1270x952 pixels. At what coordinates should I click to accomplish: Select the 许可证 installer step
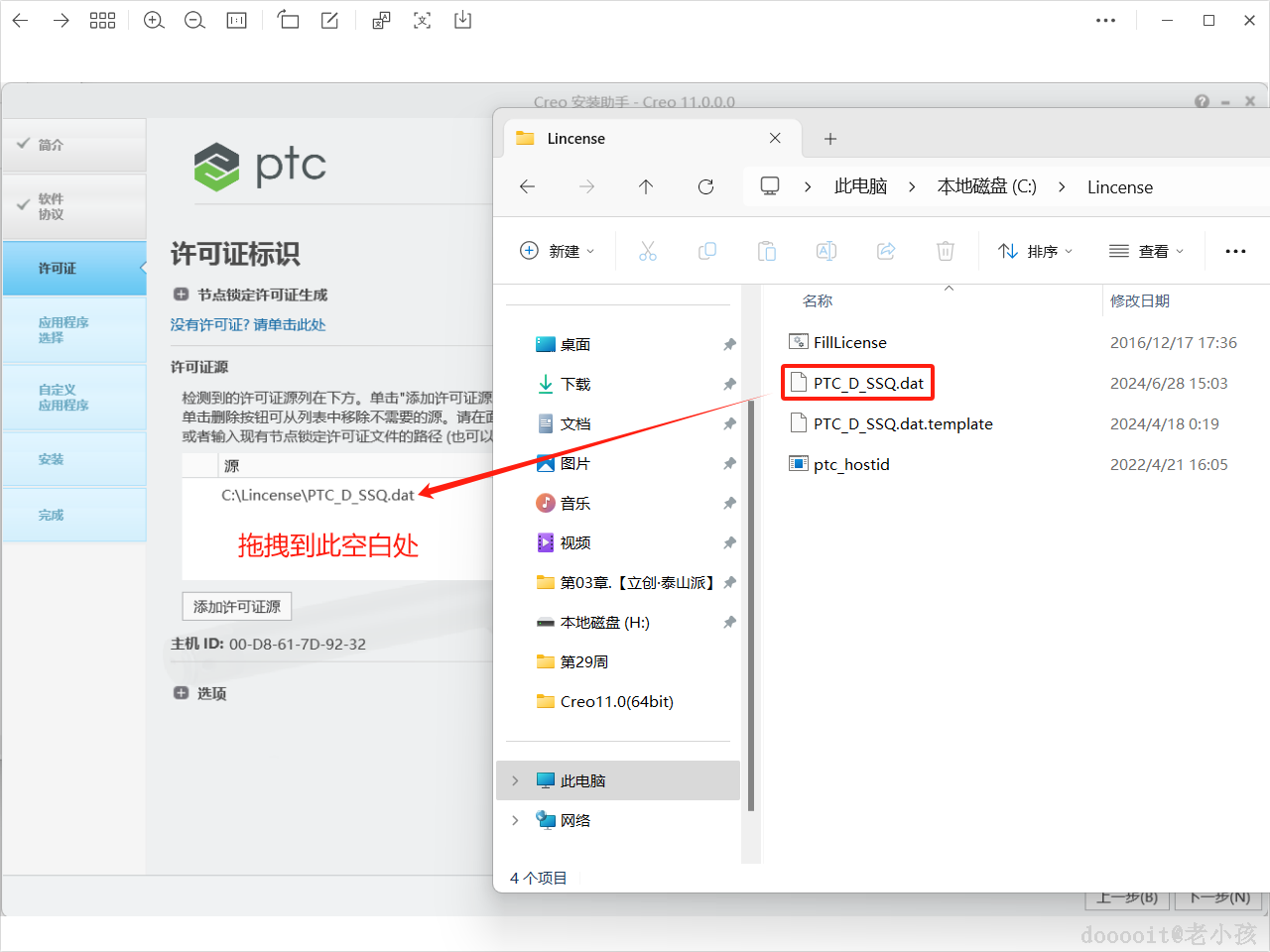(74, 269)
